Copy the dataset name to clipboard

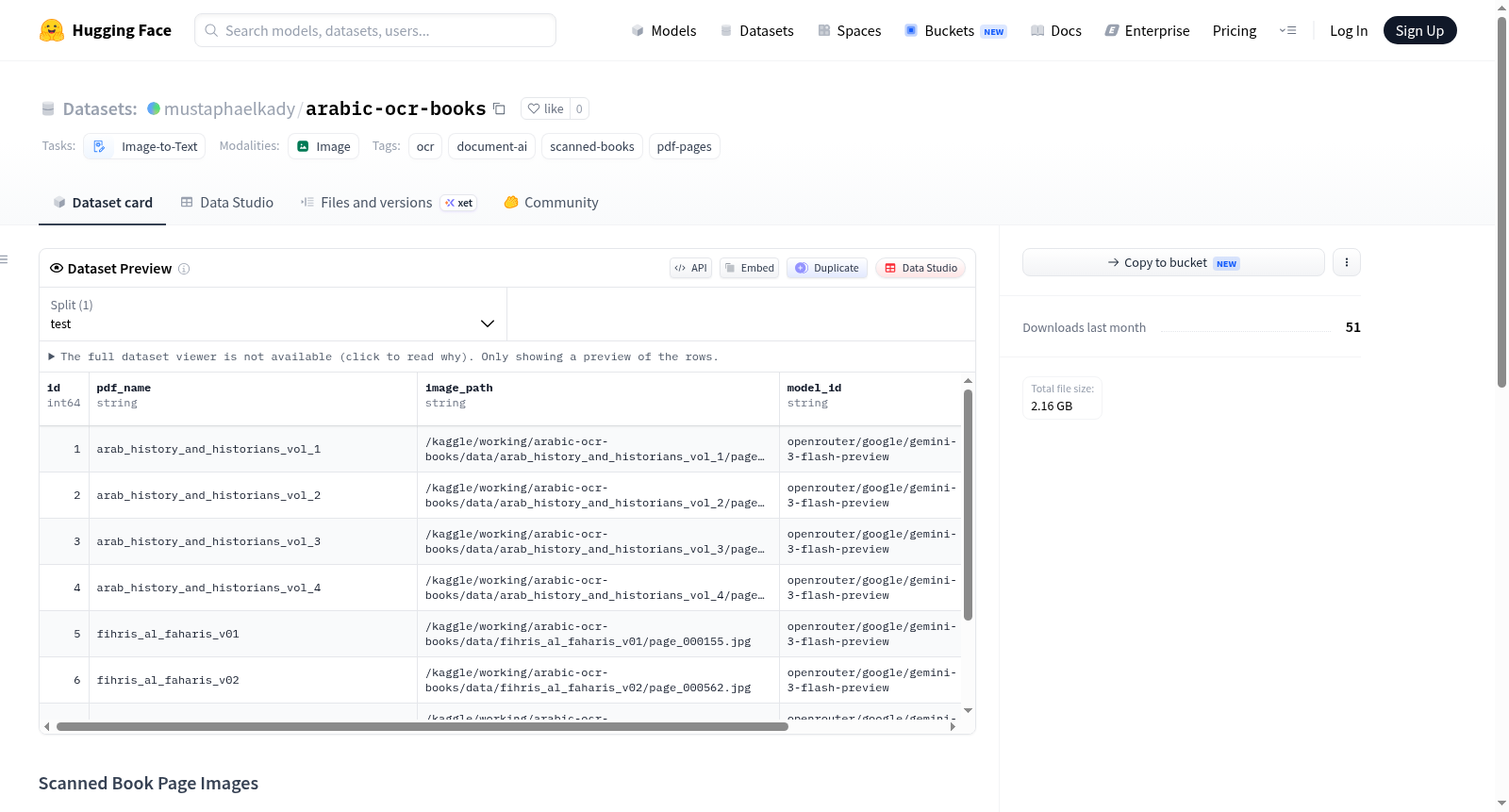(x=500, y=108)
